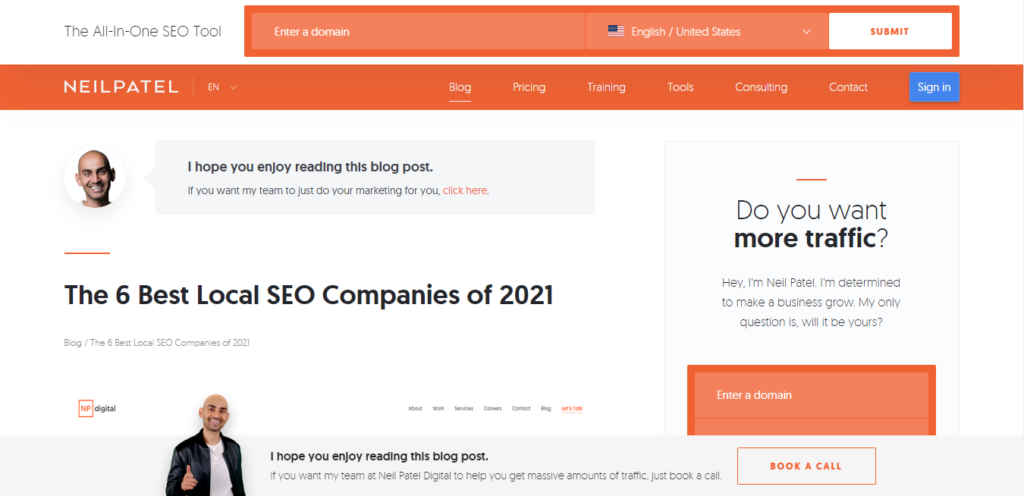The width and height of the screenshot is (1024, 496).
Task: Click the US flag icon
Action: (x=616, y=31)
